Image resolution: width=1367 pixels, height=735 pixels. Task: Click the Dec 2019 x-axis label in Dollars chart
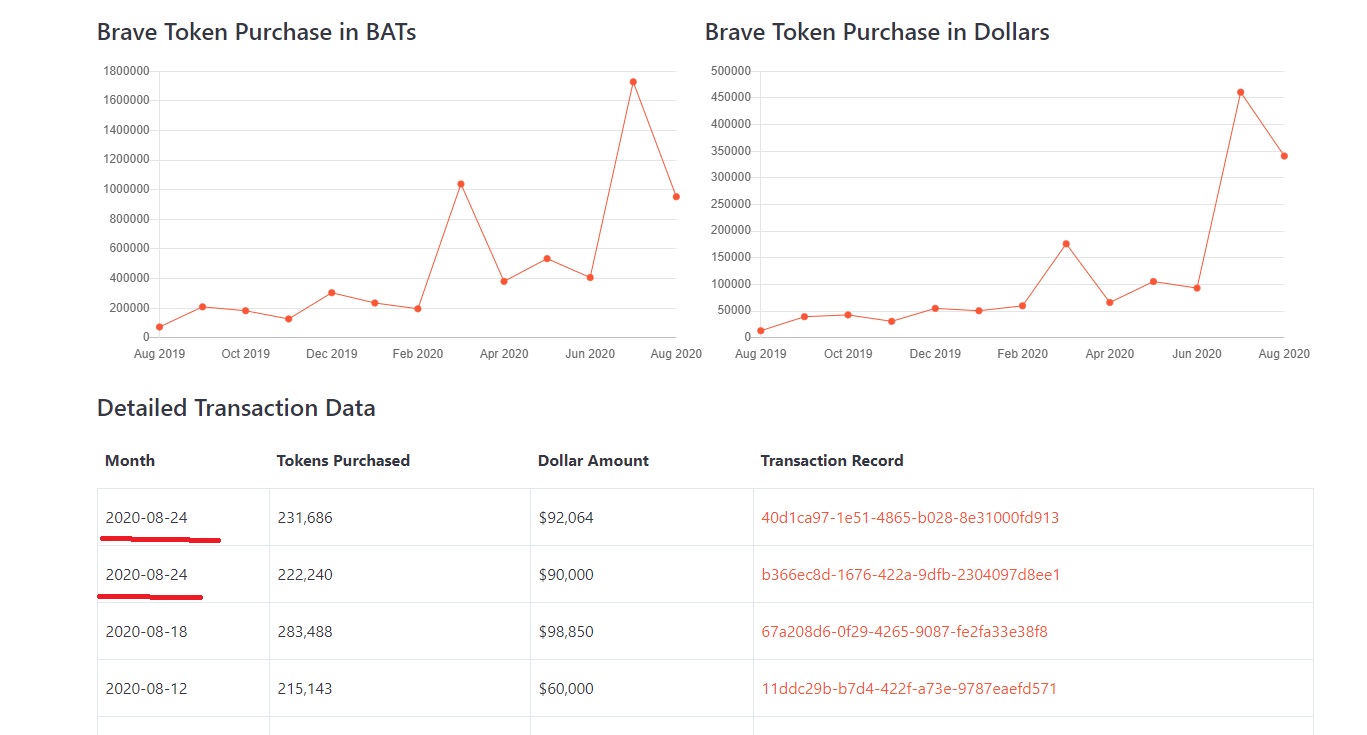coord(935,354)
